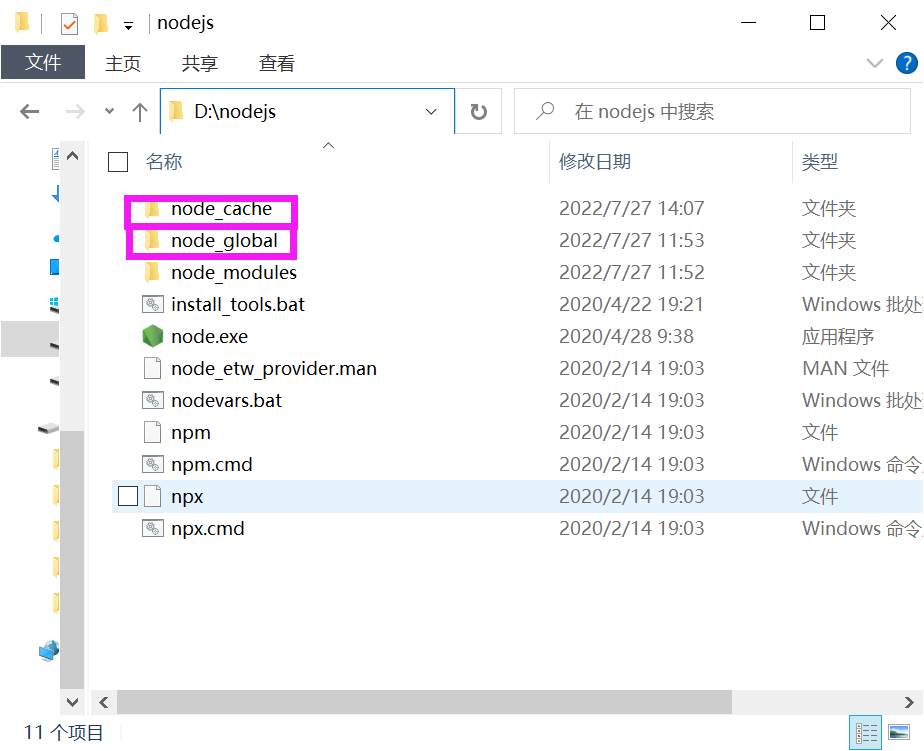Click the npm.cmd file name
924x751 pixels.
[212, 465]
